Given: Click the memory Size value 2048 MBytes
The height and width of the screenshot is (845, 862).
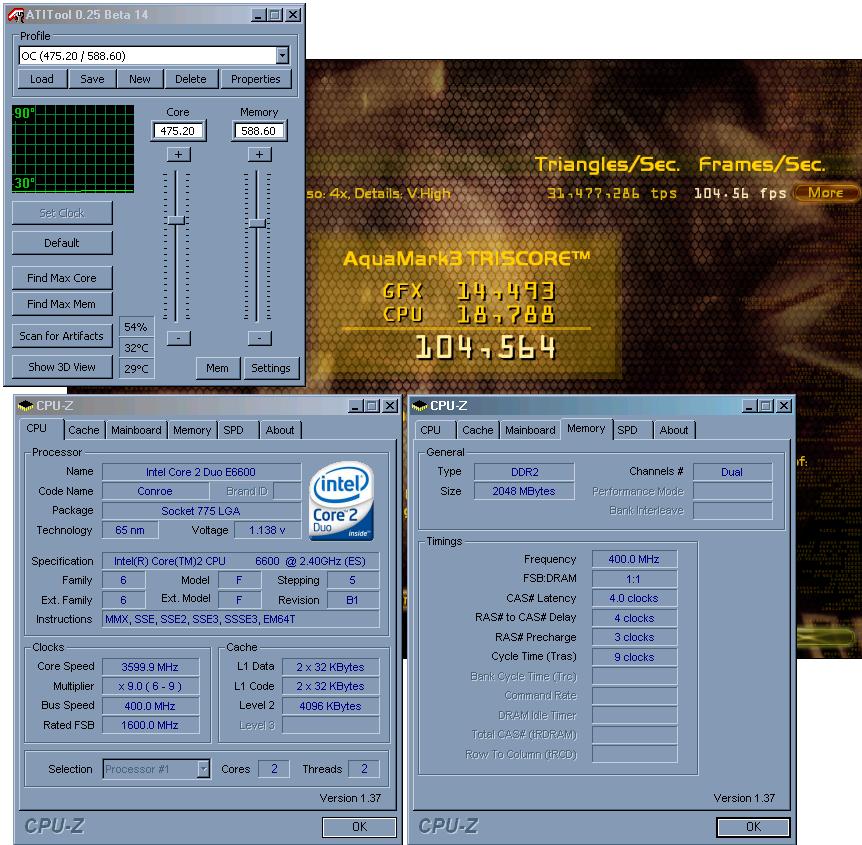Looking at the screenshot, I should (x=524, y=491).
